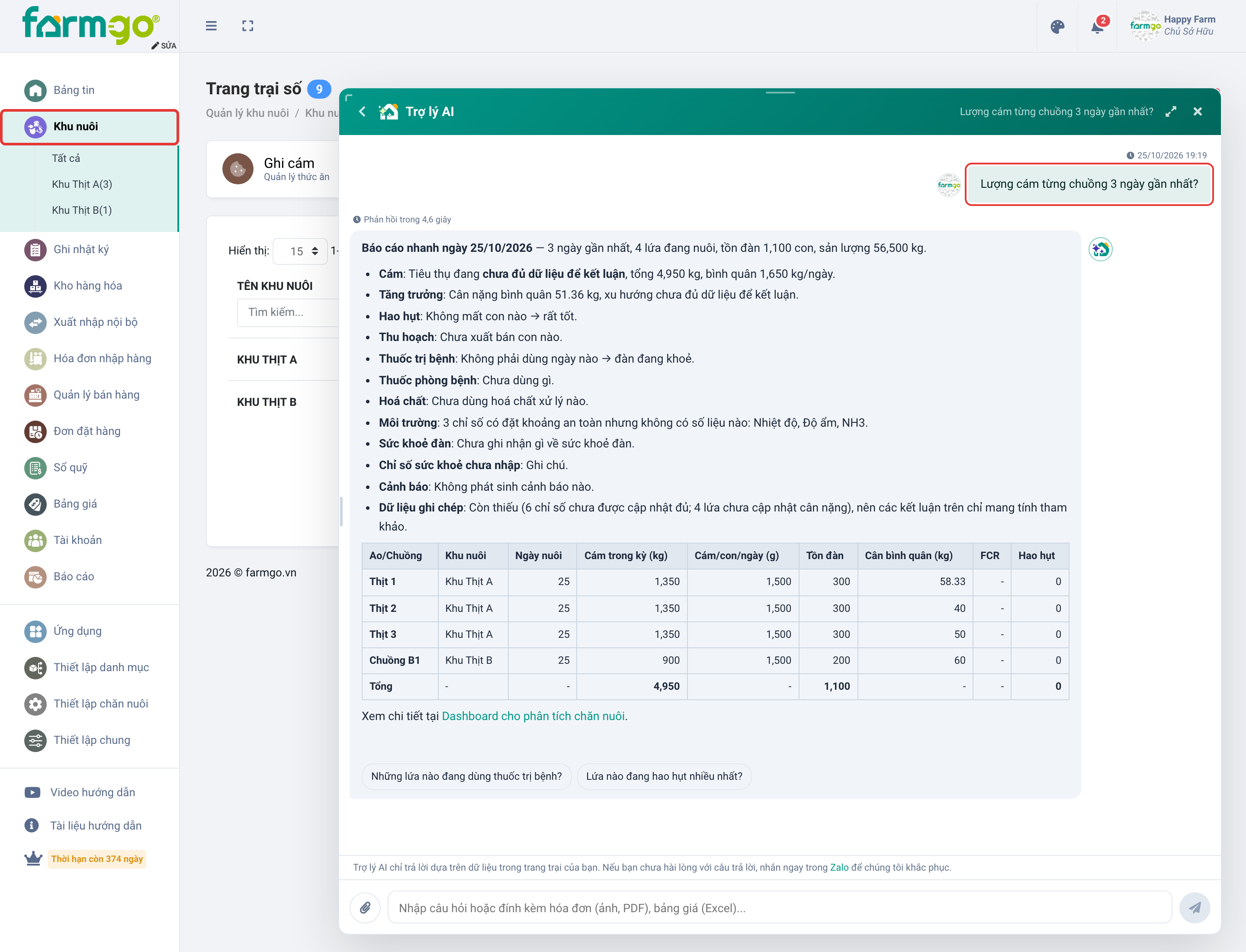1246x952 pixels.
Task: Click suggestion Lứa nào đang hao hụt nhiều nhất?
Action: coord(664,776)
